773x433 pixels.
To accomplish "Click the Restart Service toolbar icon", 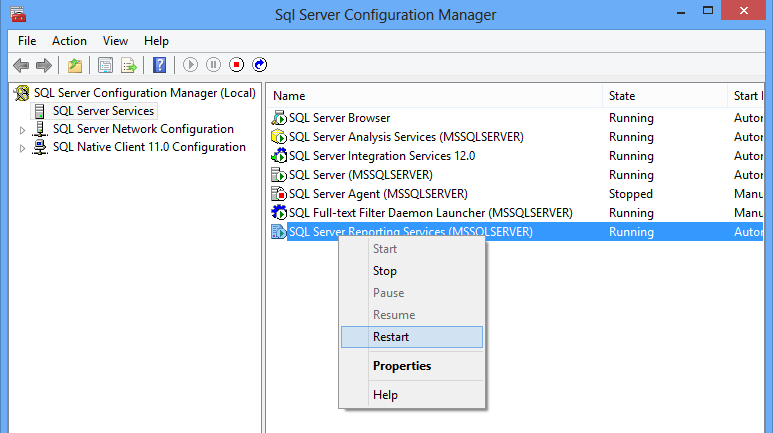I will [260, 65].
